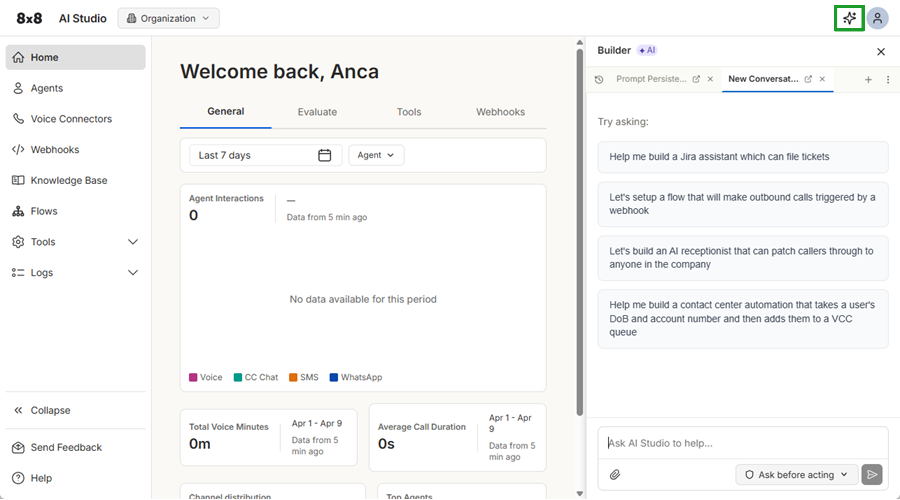Send the message with arrow button
This screenshot has width=900, height=500.
pos(872,475)
